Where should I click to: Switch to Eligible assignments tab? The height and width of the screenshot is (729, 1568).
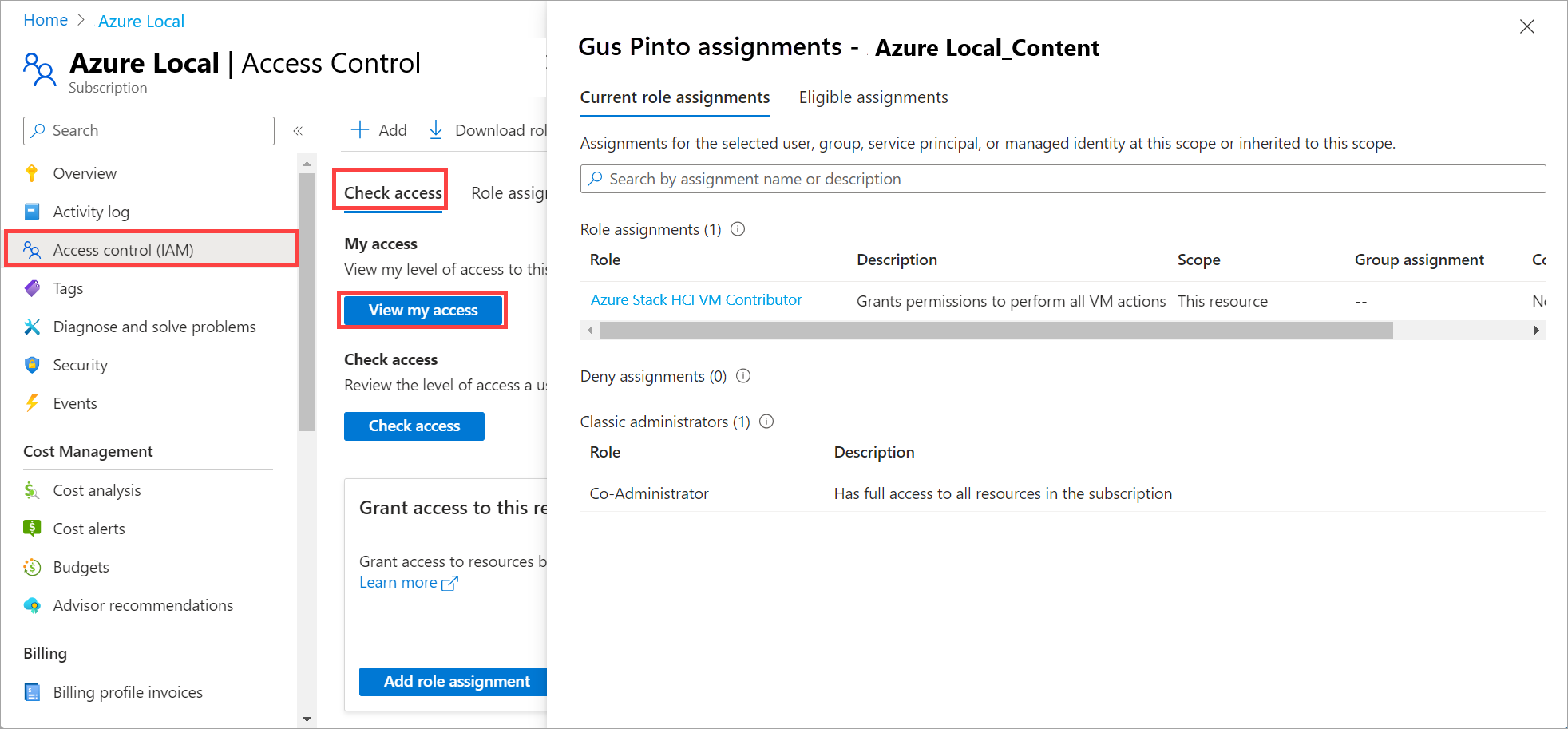coord(873,97)
